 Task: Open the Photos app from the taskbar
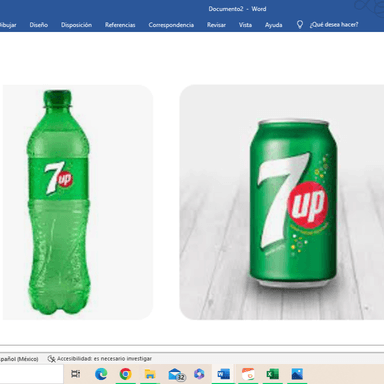tap(297, 374)
